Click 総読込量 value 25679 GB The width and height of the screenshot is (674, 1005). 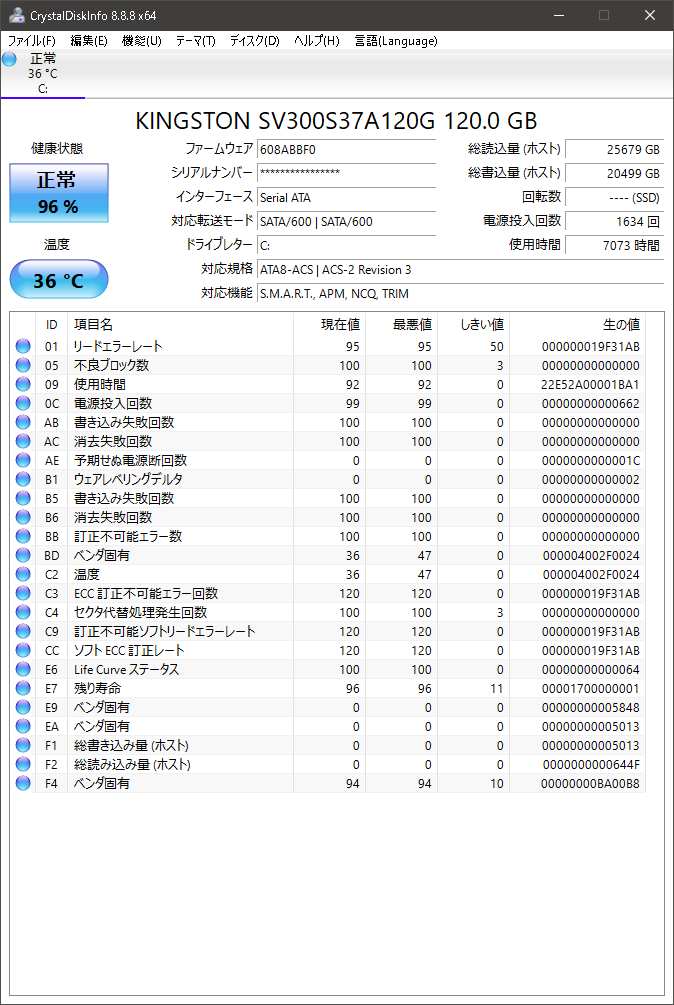[615, 150]
